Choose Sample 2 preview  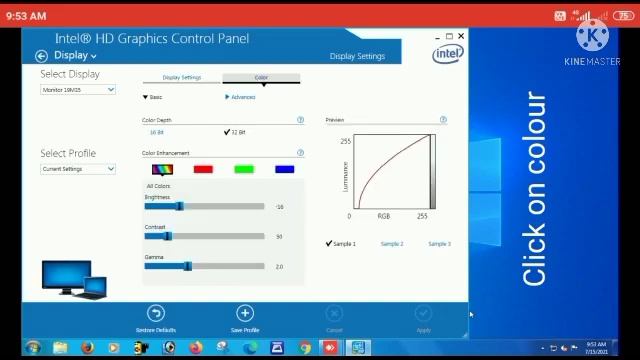[392, 244]
